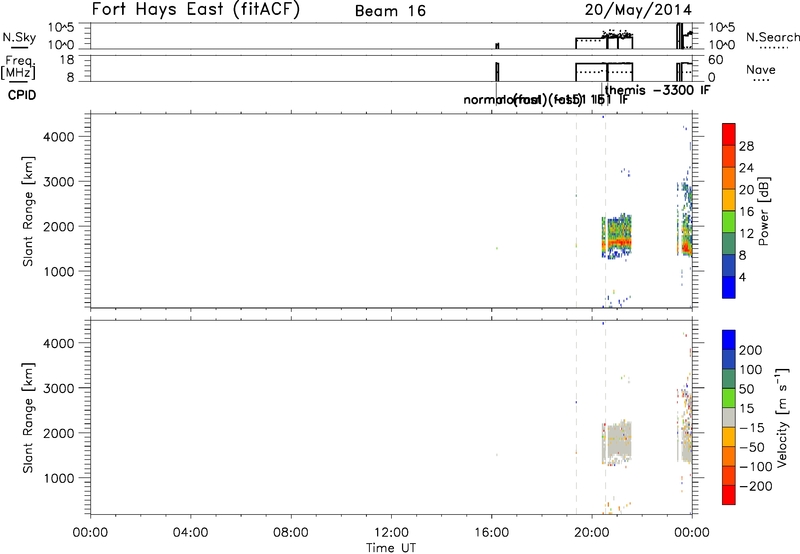
Task: Click "Slant Range [km]" on the velocity panel
Action: (28, 418)
